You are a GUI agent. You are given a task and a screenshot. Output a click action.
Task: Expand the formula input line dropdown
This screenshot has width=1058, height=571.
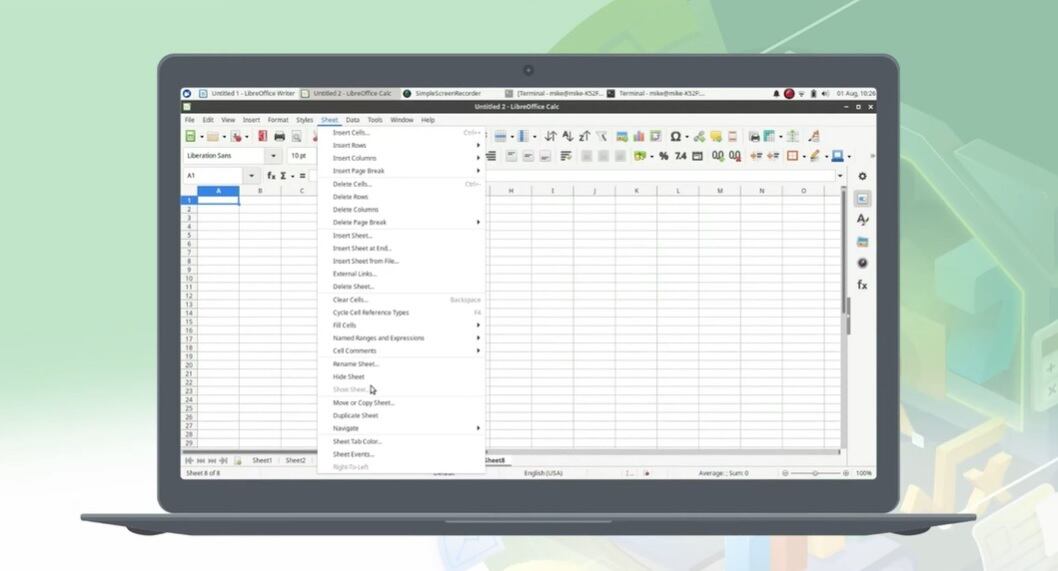coord(840,176)
